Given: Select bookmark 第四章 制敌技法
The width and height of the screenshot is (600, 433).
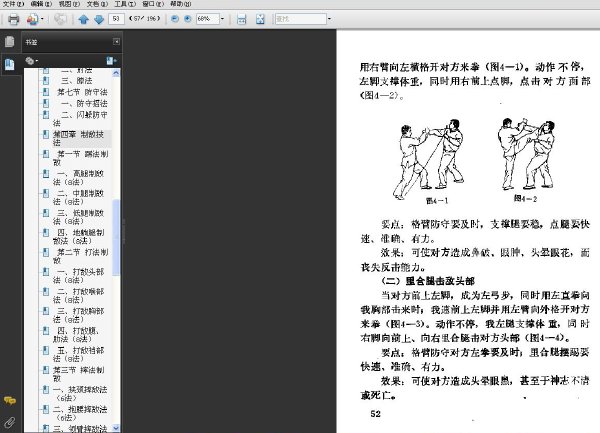Looking at the screenshot, I should (78, 138).
